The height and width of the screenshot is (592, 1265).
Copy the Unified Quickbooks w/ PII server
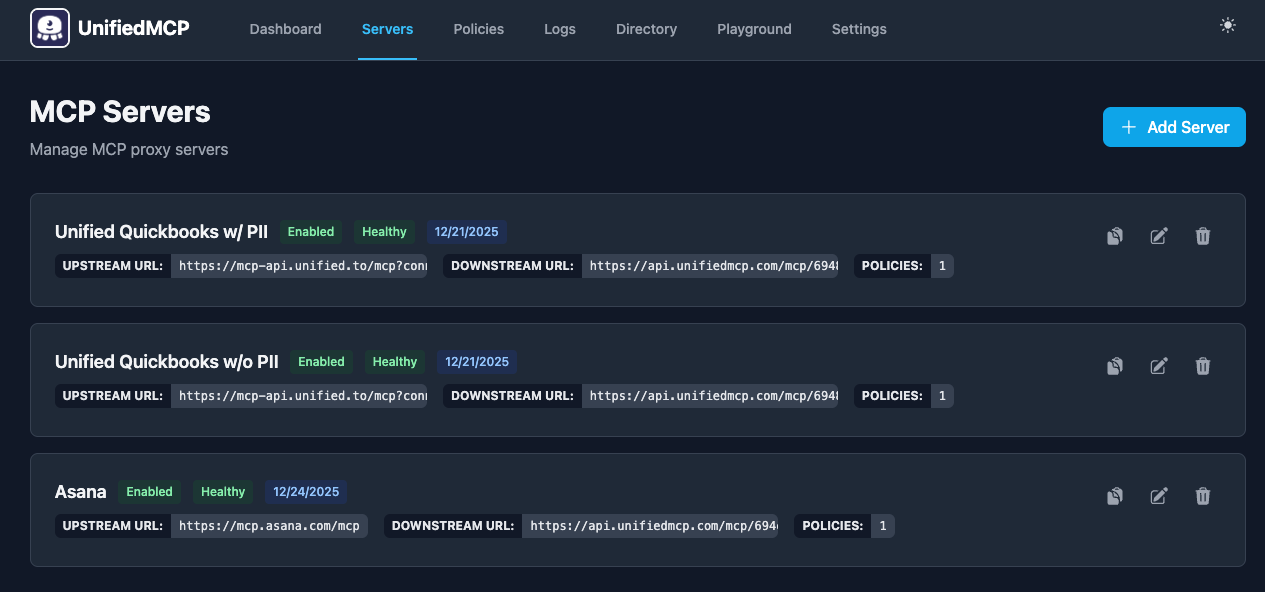coord(1115,236)
